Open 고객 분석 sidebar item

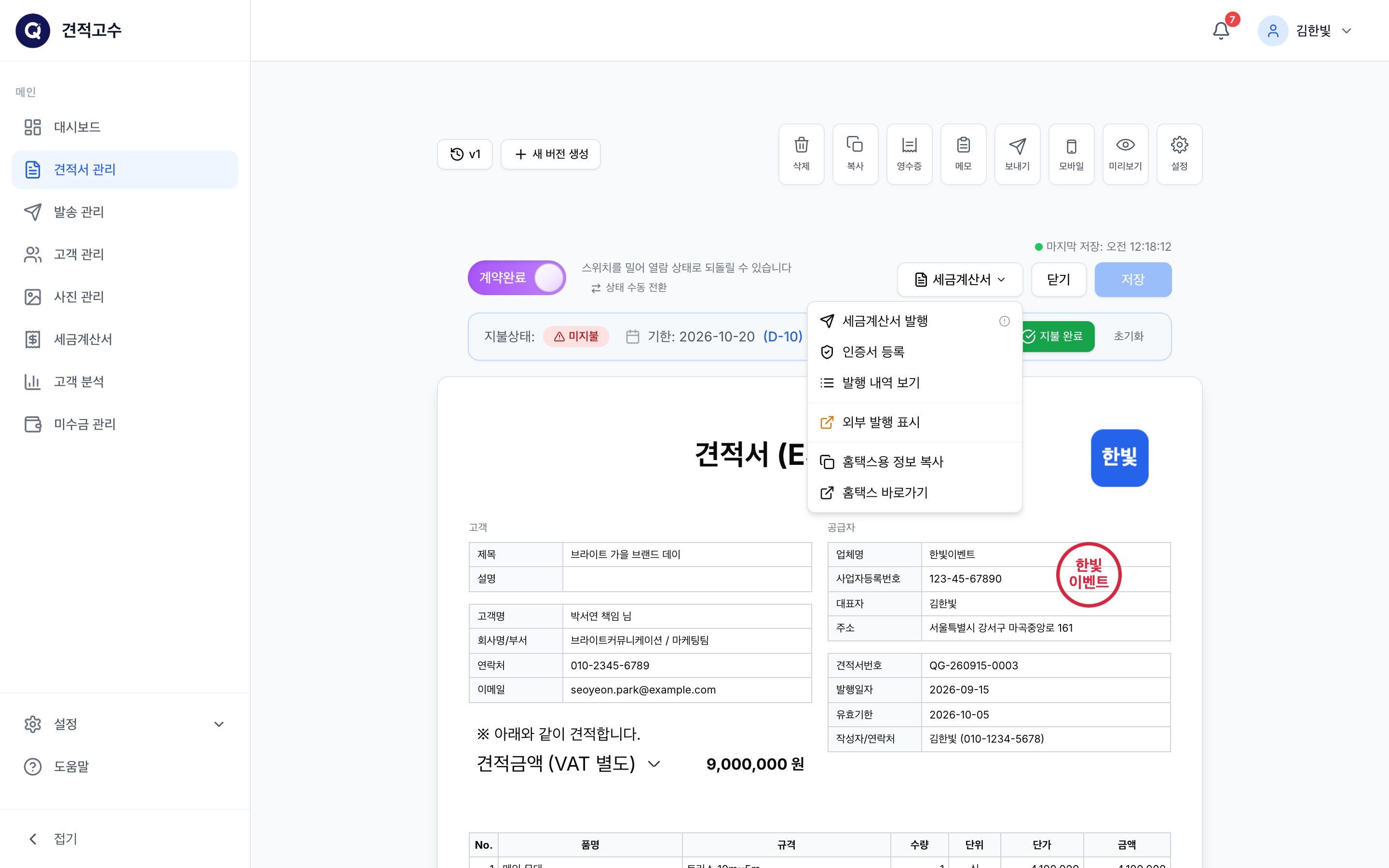click(x=124, y=382)
